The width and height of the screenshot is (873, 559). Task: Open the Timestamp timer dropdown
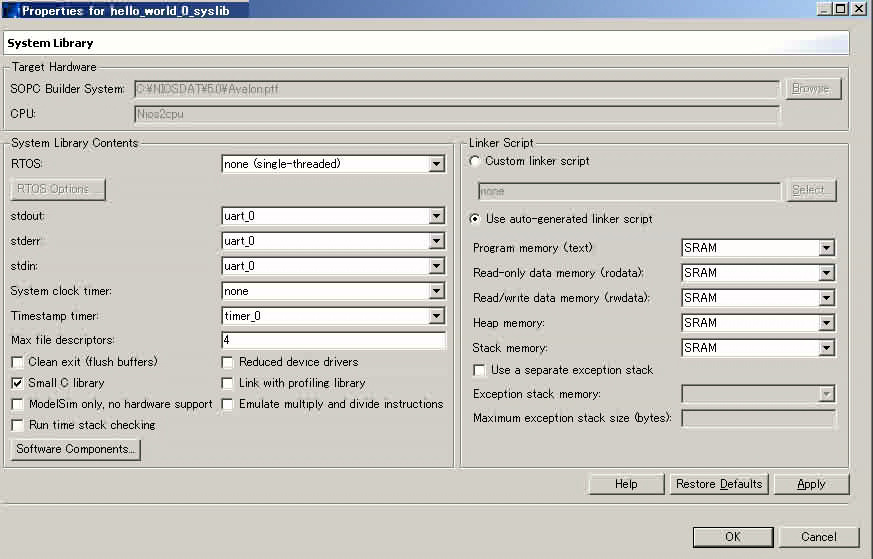click(436, 316)
